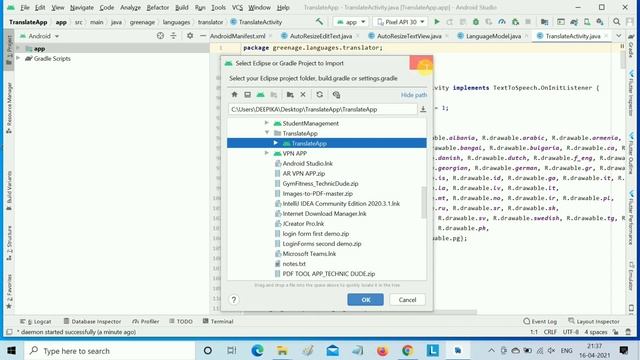Expand the selected TranslateApp project node
The image size is (640, 360).
276,143
